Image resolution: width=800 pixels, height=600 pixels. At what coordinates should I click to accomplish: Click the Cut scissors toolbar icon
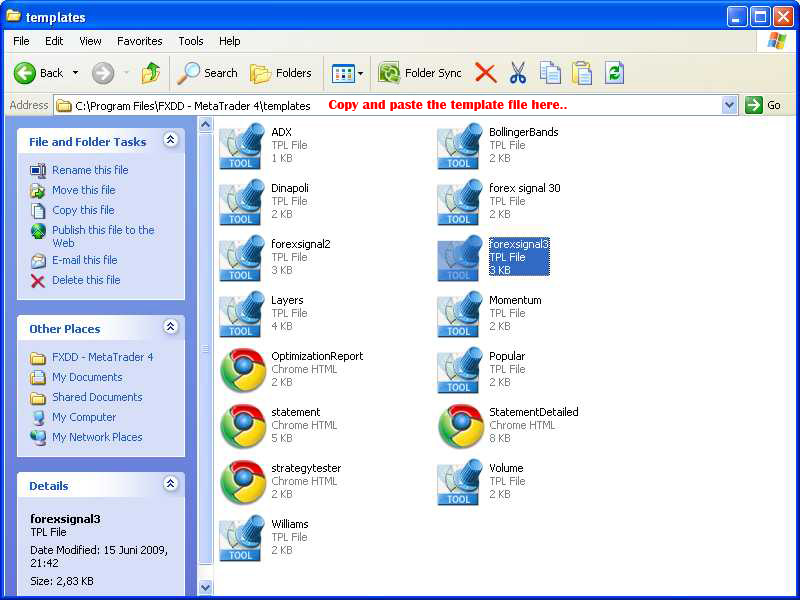coord(518,73)
